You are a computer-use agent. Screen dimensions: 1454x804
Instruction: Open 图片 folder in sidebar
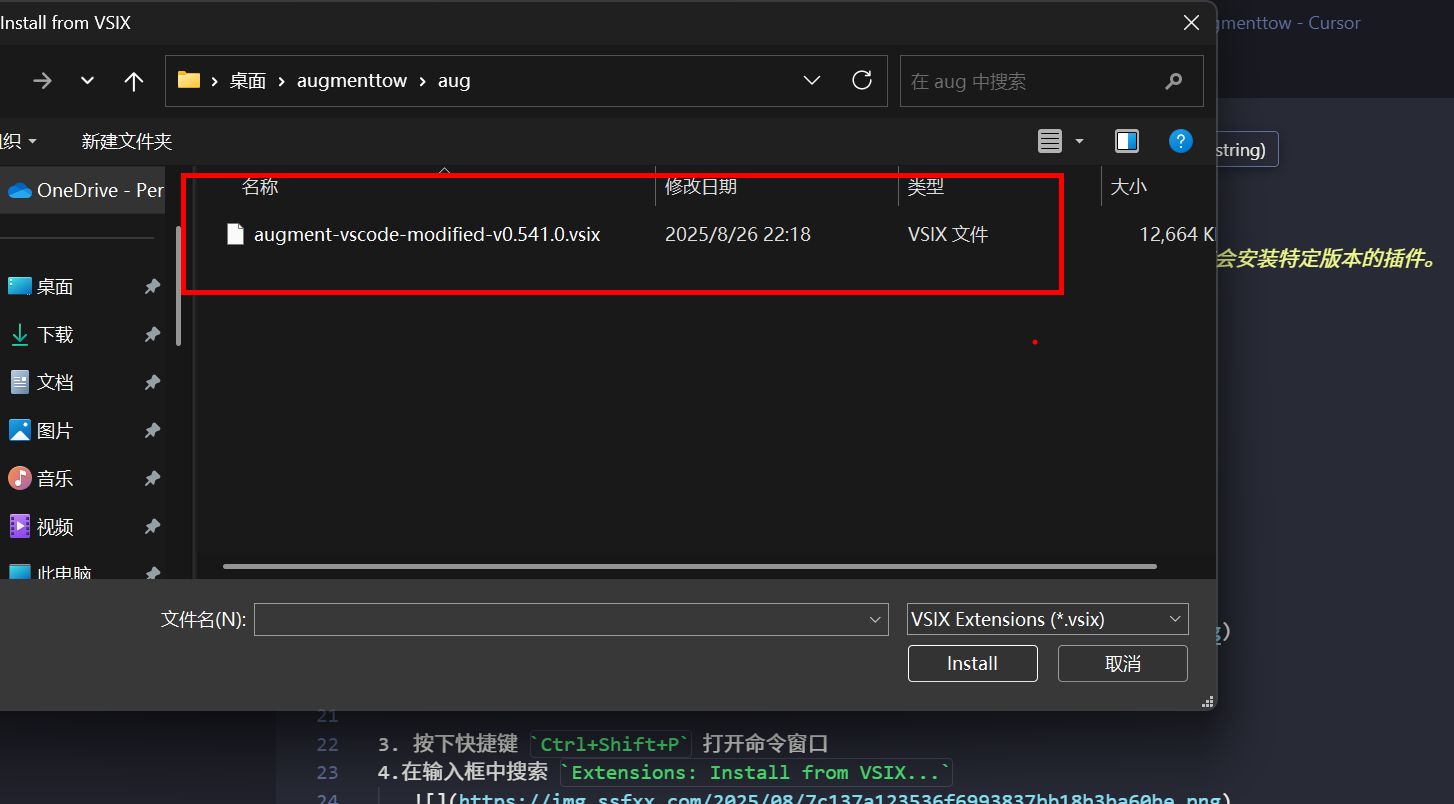(x=55, y=431)
